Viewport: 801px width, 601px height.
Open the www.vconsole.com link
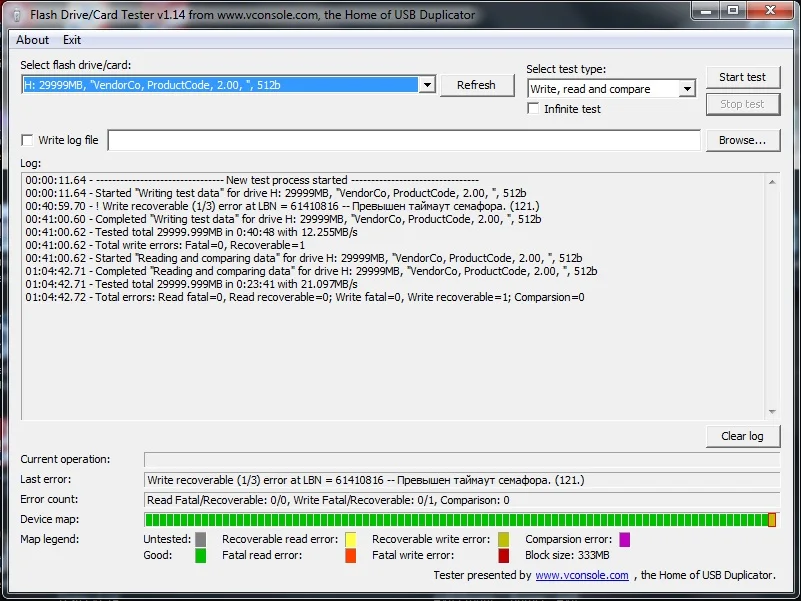point(582,575)
